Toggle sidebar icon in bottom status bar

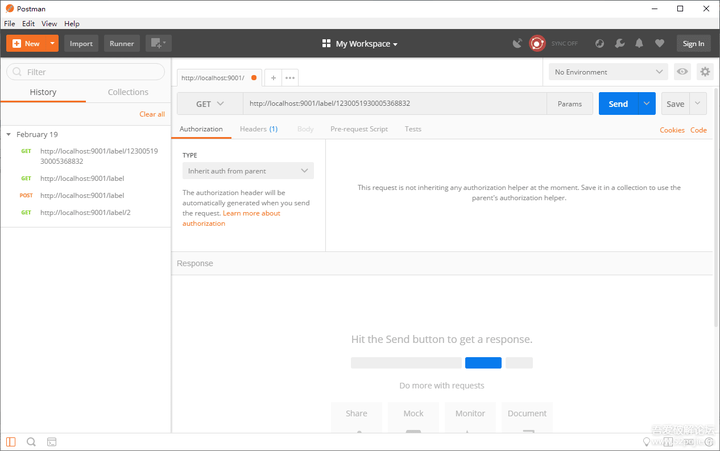pos(11,442)
